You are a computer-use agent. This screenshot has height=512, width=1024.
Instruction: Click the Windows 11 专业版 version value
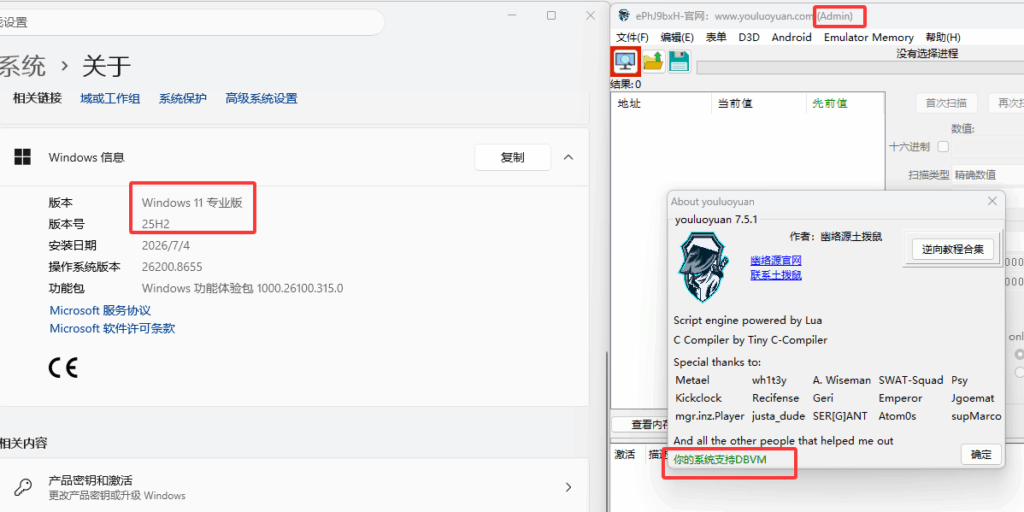click(x=192, y=202)
